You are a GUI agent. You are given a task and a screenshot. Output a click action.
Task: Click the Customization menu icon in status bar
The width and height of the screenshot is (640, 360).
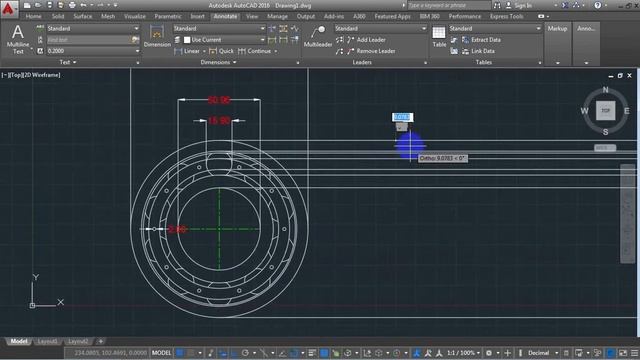pos(634,353)
